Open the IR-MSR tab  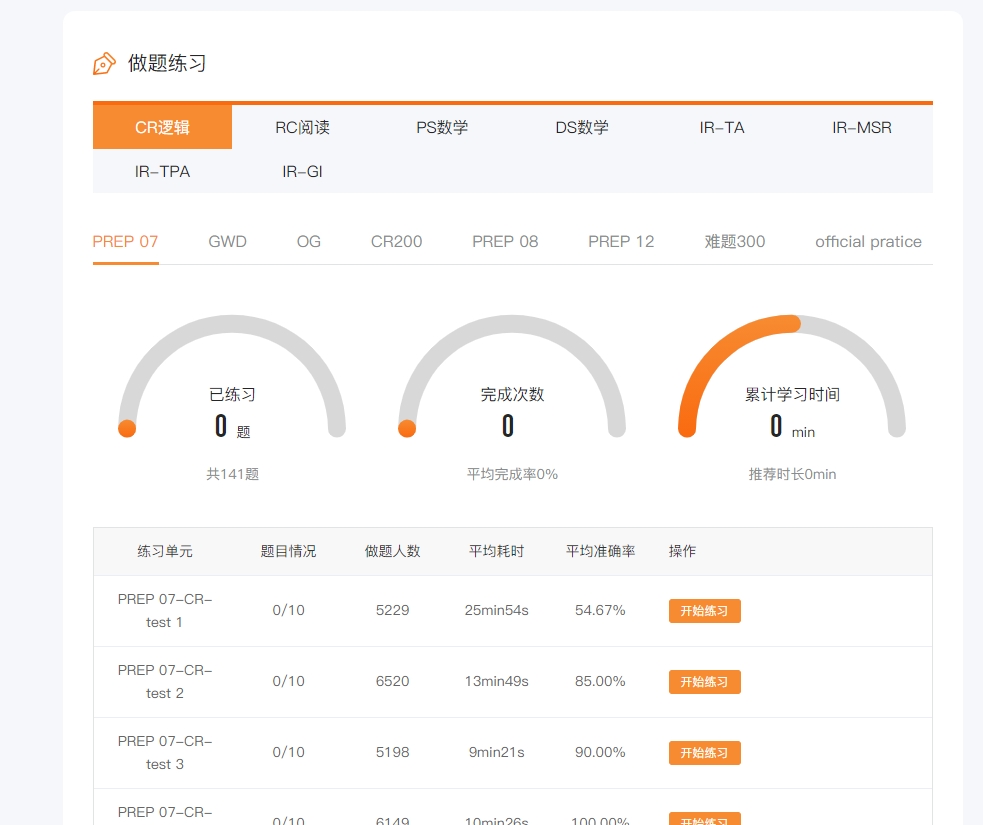point(862,127)
